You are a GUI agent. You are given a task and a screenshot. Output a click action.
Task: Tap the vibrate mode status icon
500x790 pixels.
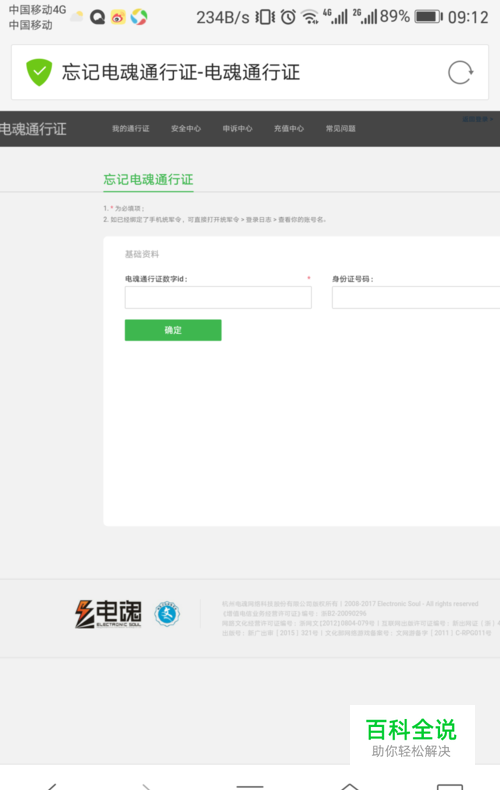point(265,18)
